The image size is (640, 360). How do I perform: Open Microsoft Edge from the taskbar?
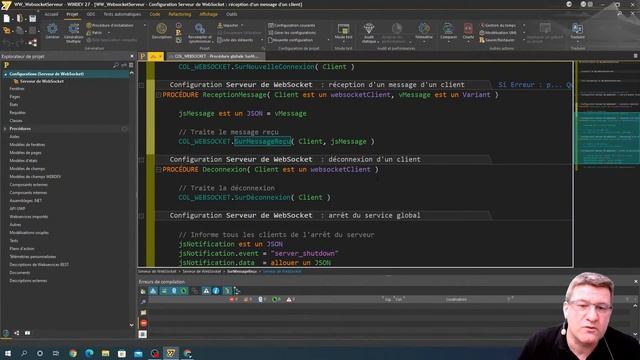(x=89, y=353)
